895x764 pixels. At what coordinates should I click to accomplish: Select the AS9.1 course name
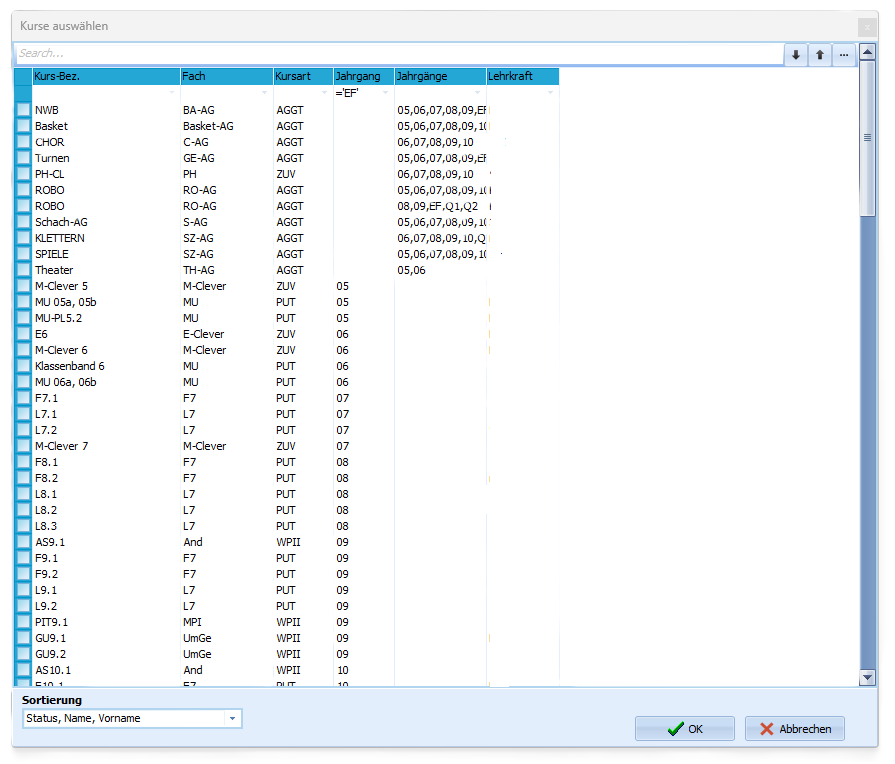coord(50,542)
